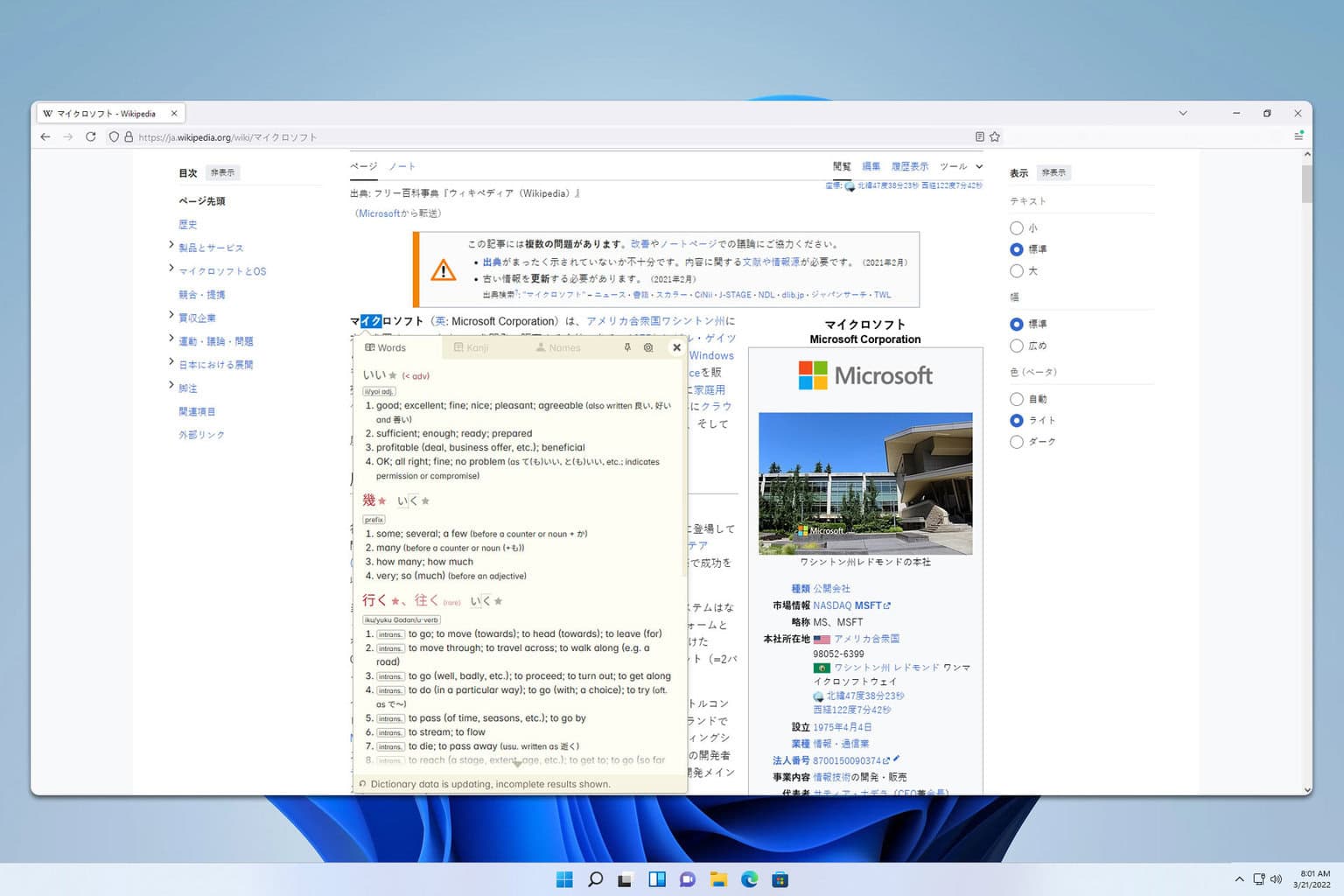
Task: Select the 広め width option
Action: tap(1017, 346)
